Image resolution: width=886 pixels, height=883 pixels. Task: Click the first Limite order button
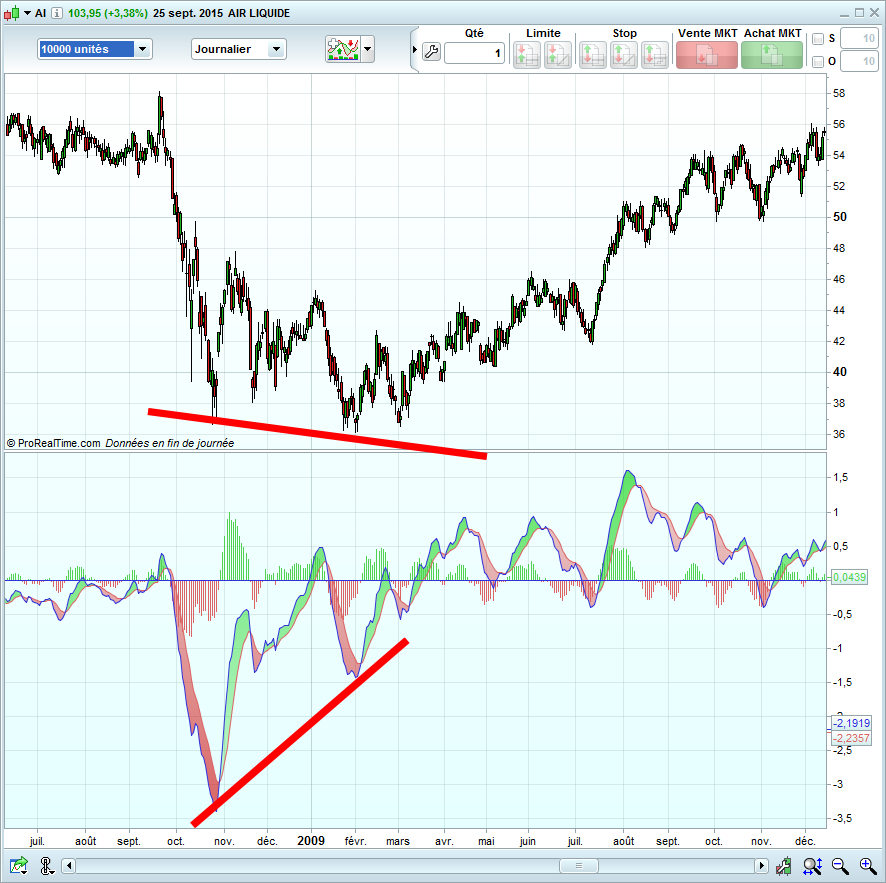(527, 54)
